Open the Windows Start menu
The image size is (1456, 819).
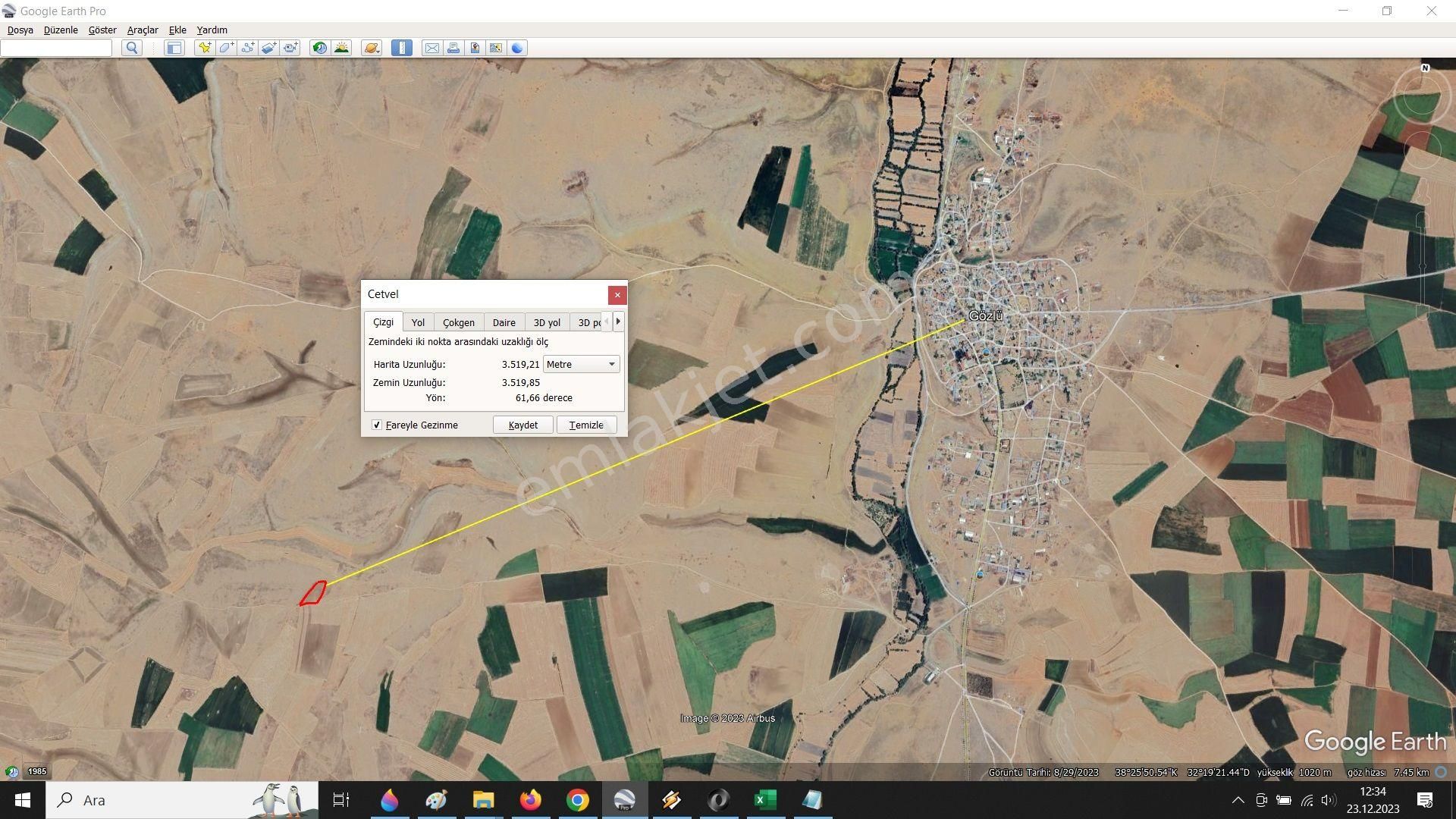pyautogui.click(x=22, y=800)
